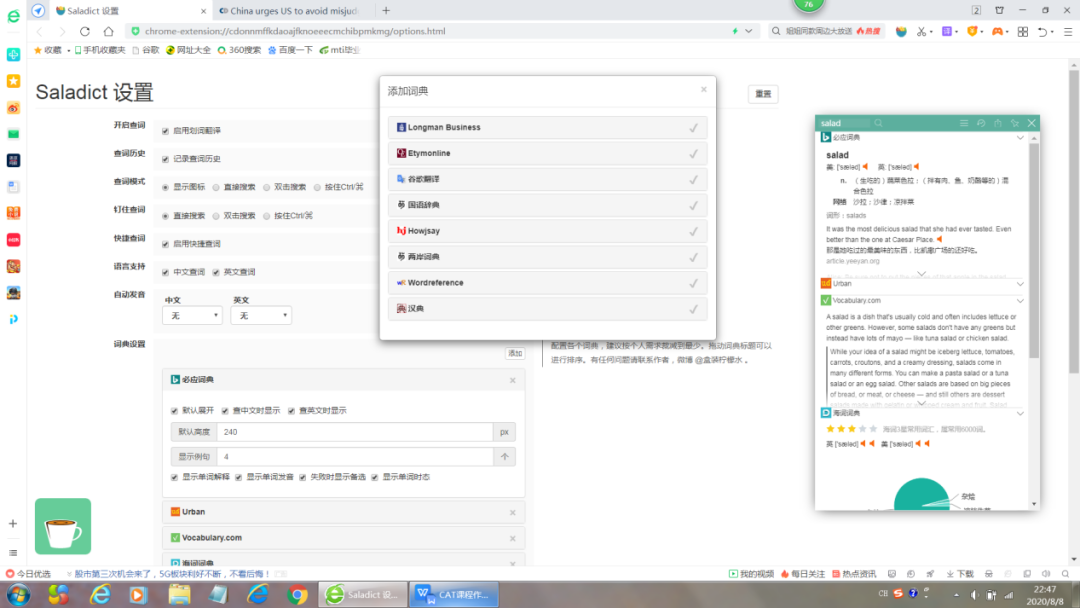
Task: Toggle the 记录查词历史 checkbox
Action: (x=165, y=159)
